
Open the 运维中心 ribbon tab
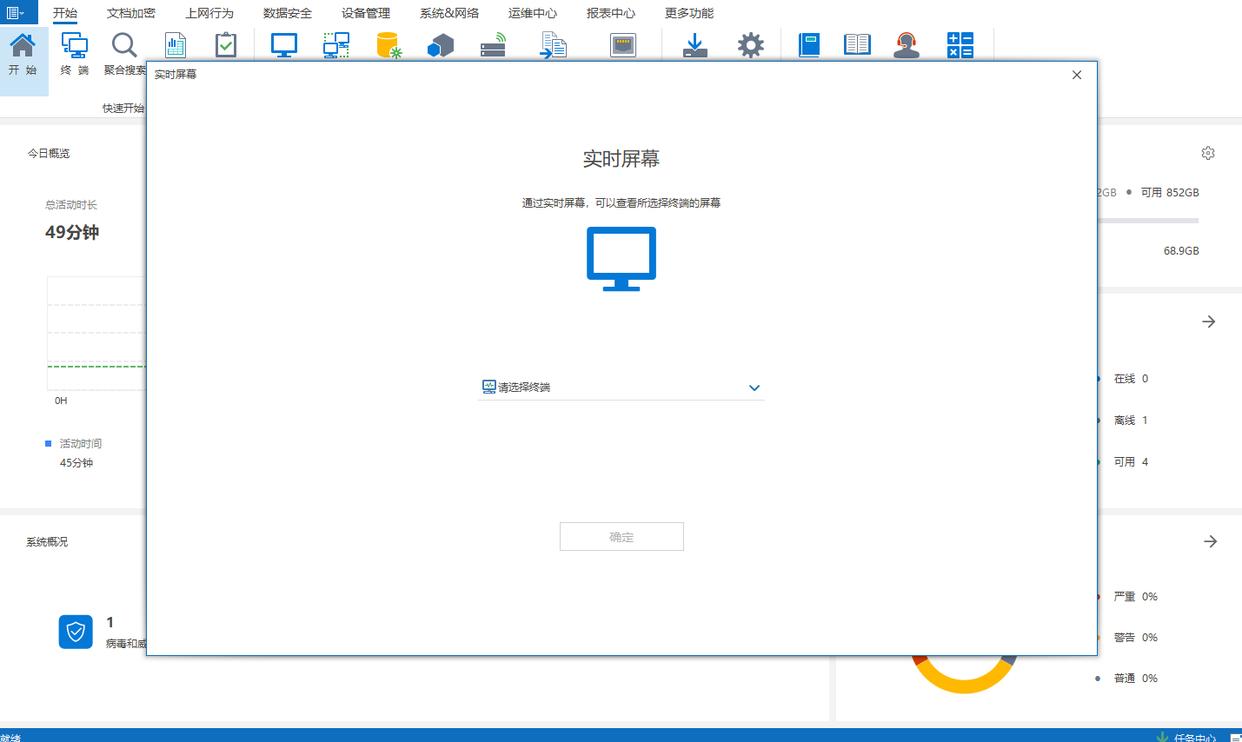coord(533,13)
